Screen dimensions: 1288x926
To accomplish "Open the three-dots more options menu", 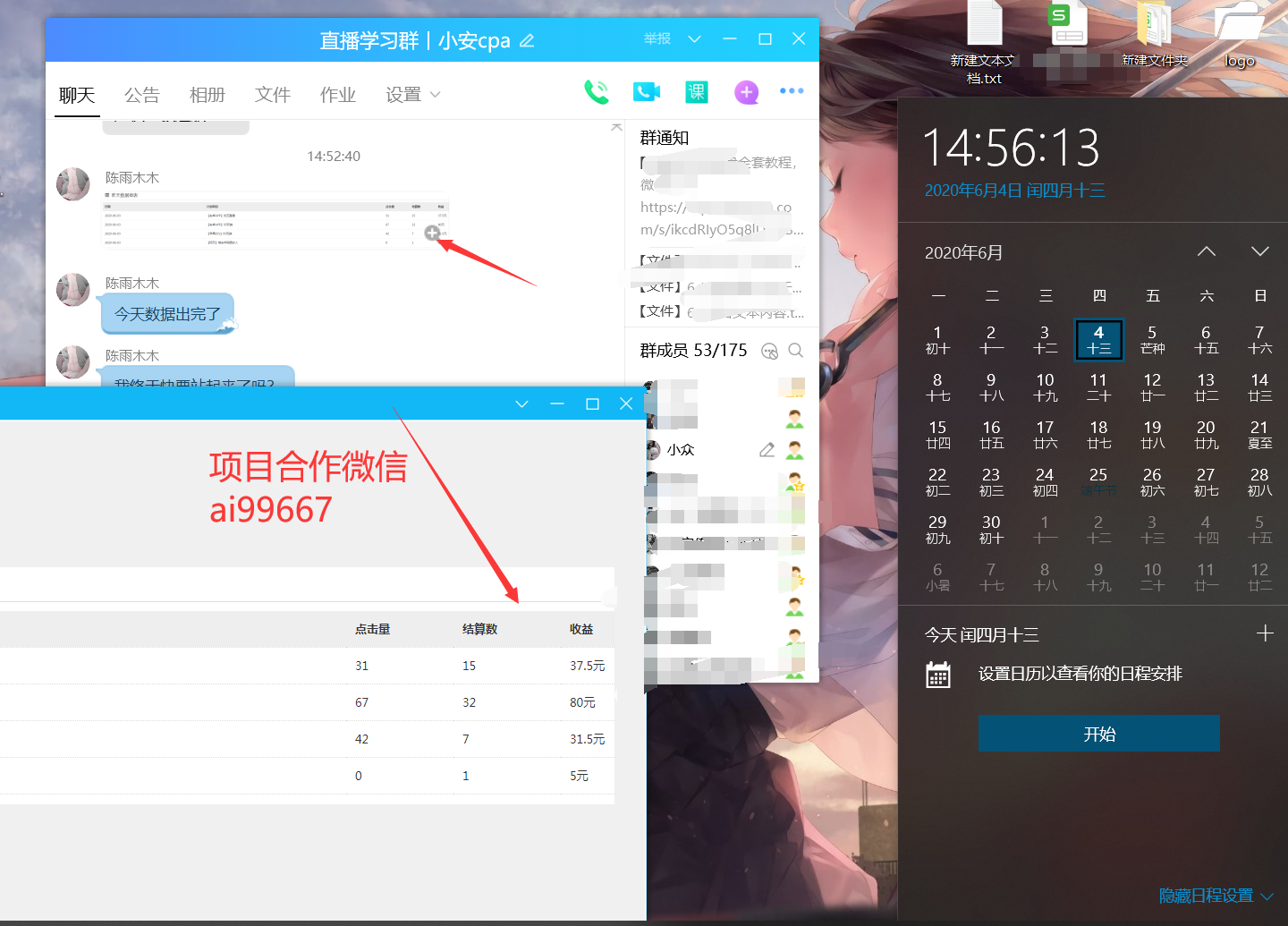I will coord(792,90).
